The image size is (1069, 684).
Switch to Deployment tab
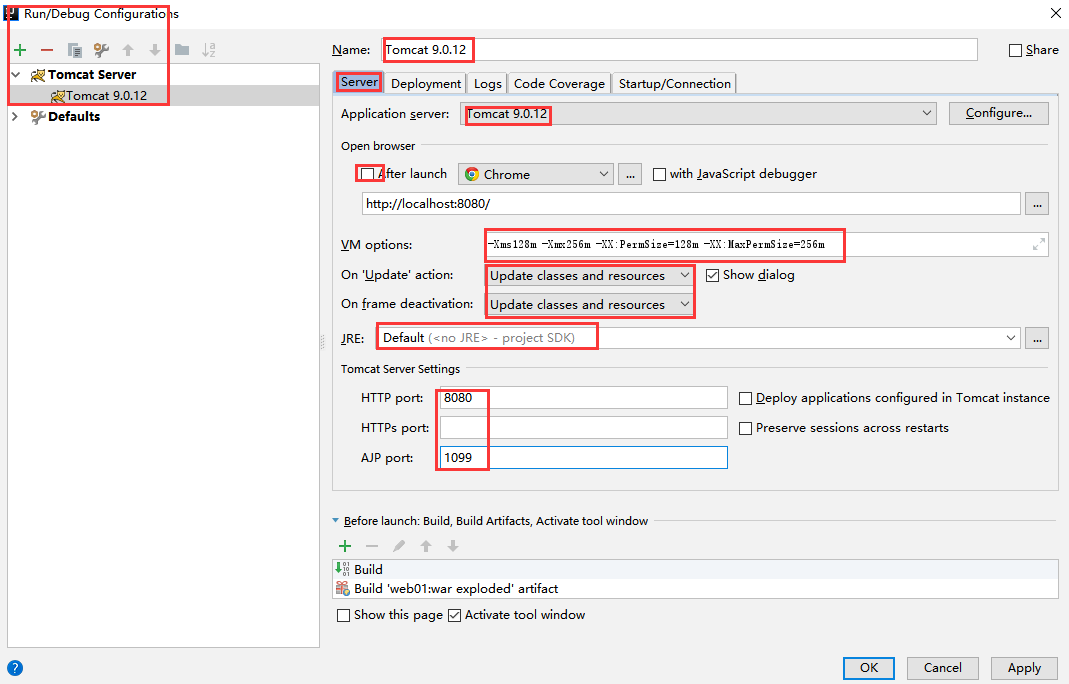[426, 83]
